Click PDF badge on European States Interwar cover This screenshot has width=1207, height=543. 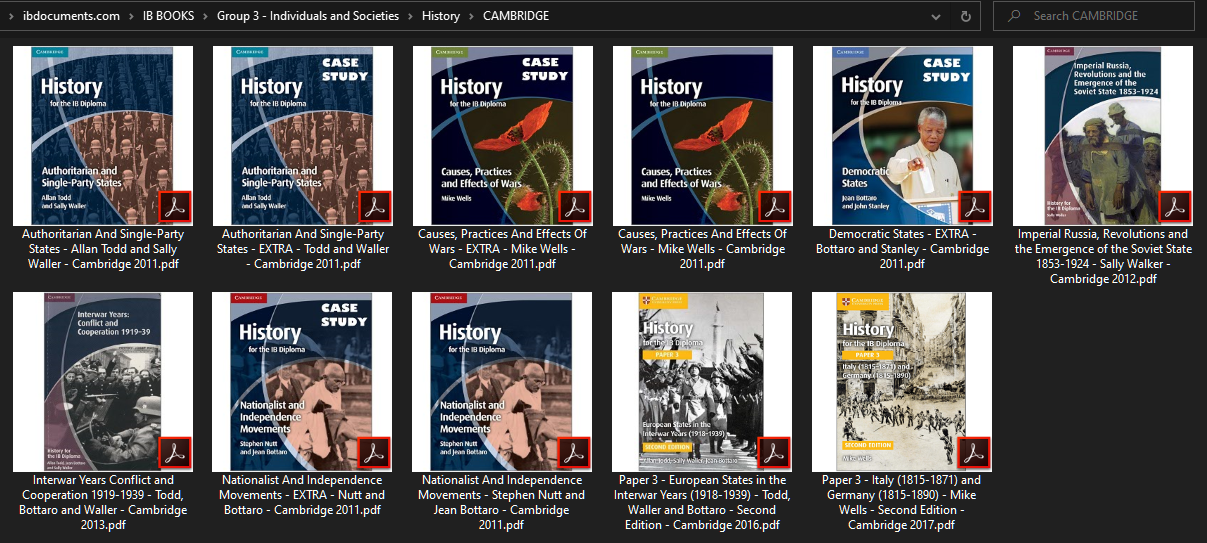pos(774,453)
